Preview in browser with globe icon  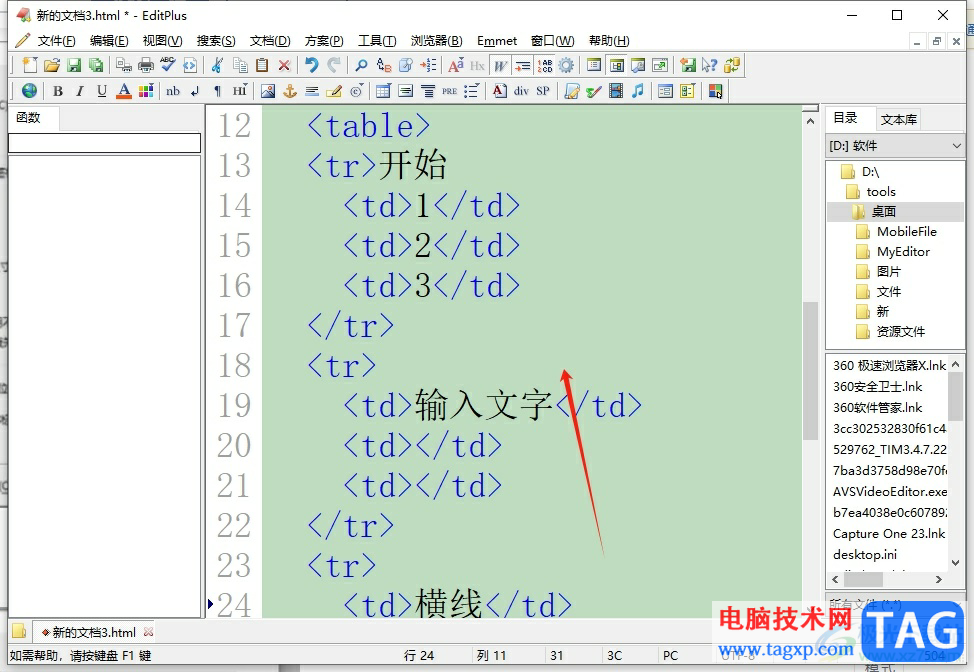29,91
